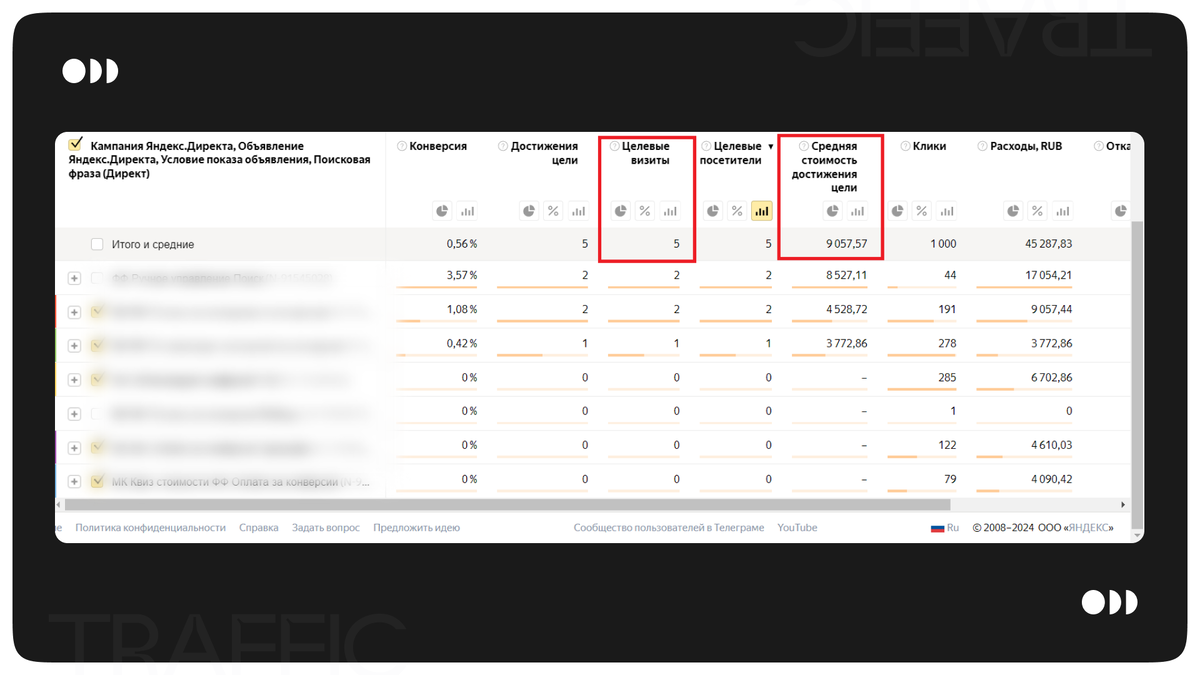Screen dimensions: 1200x675
Task: Untick checkbox of the row with 122 clicks
Action: (x=97, y=447)
